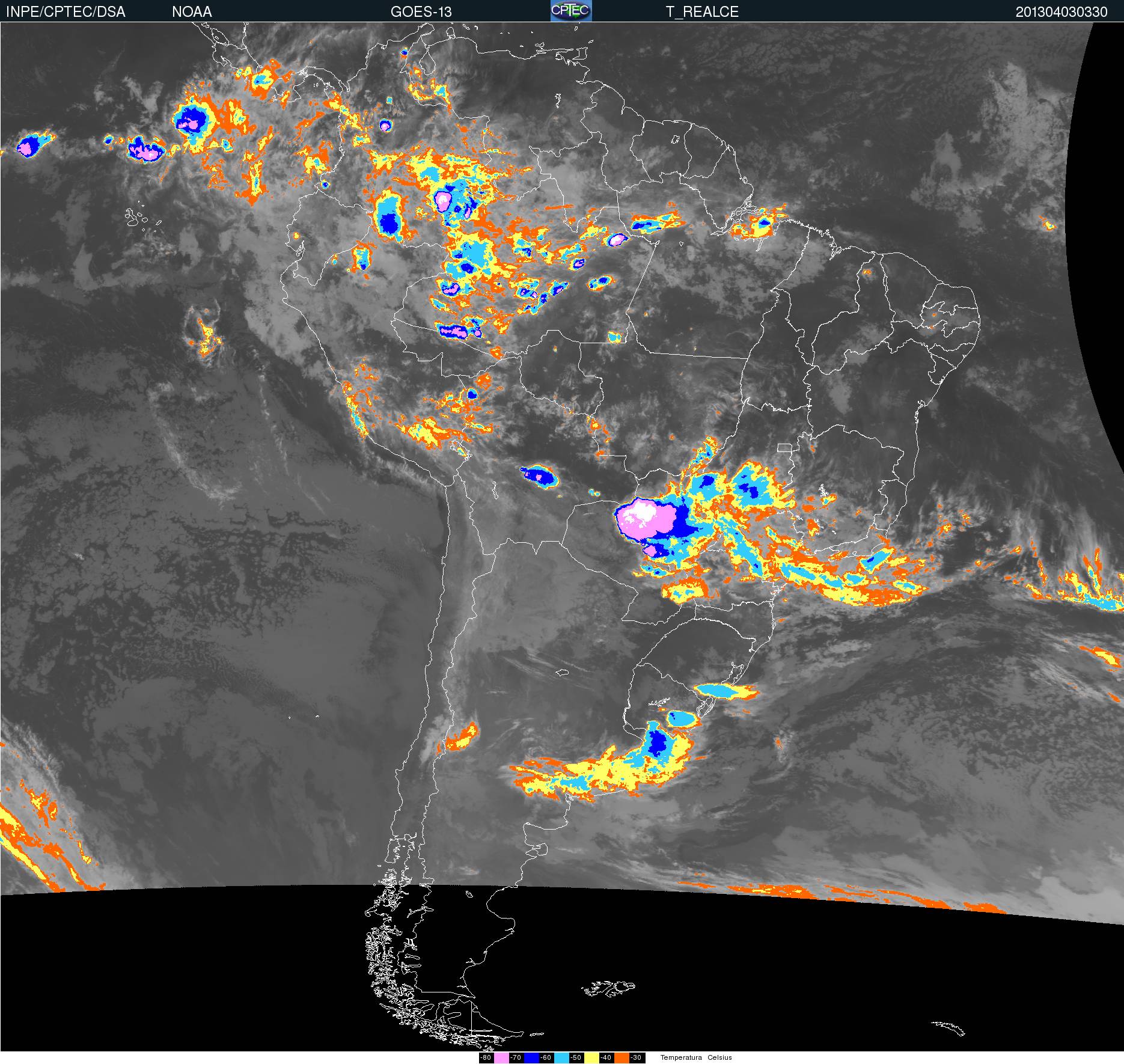Click the CPTEC logo in the header

(x=571, y=11)
